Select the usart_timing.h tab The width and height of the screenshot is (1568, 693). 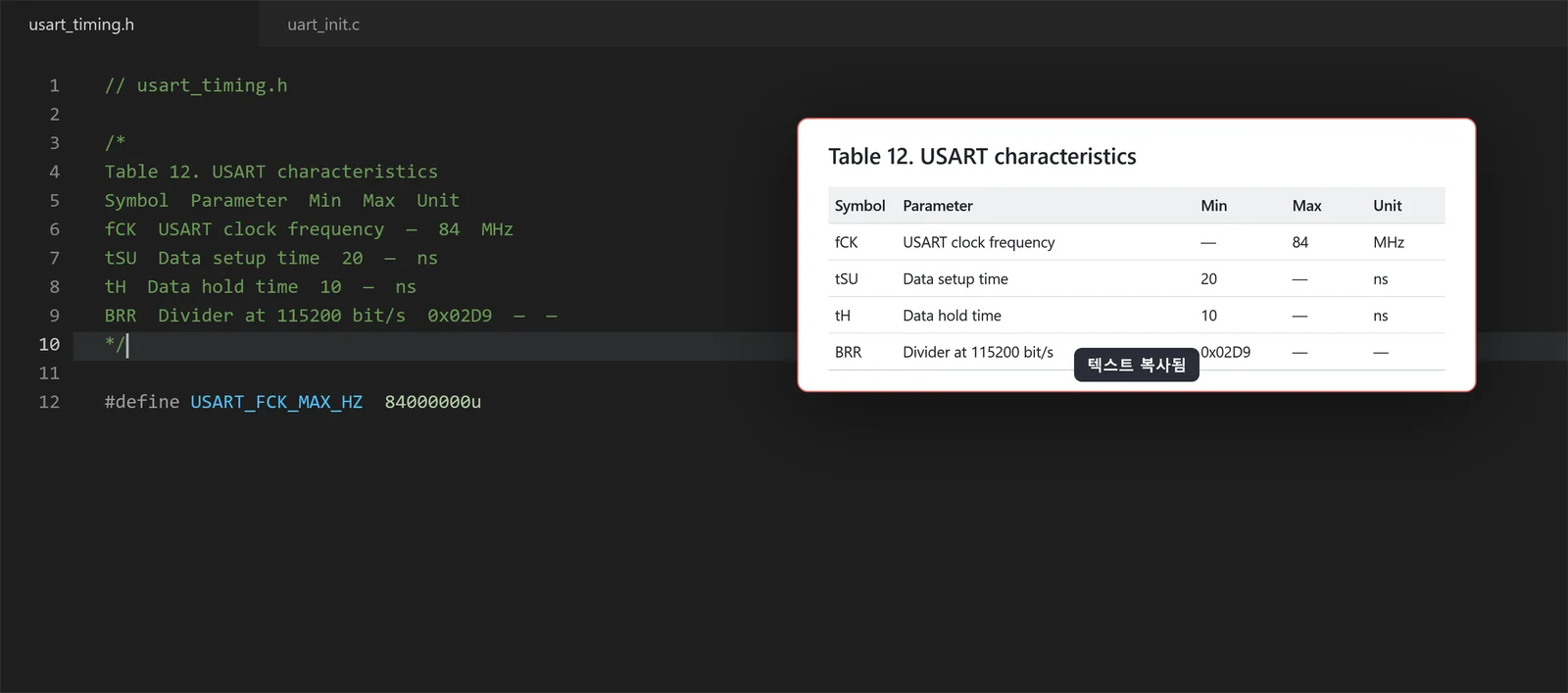click(x=81, y=25)
